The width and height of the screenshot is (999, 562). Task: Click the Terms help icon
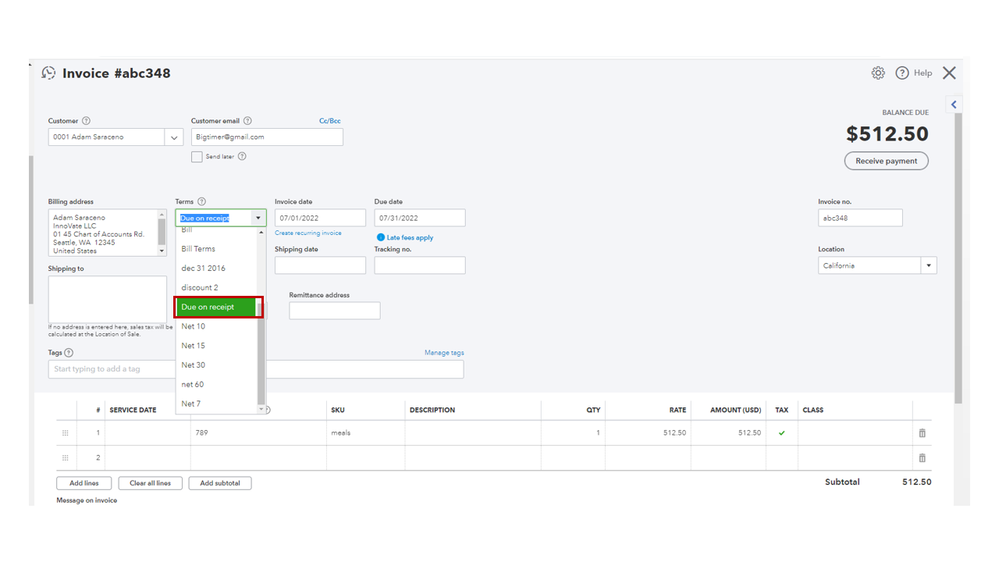click(x=201, y=201)
